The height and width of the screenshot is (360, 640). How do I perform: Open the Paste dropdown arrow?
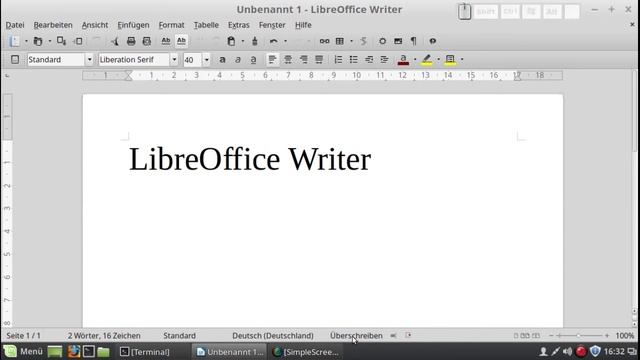point(242,41)
